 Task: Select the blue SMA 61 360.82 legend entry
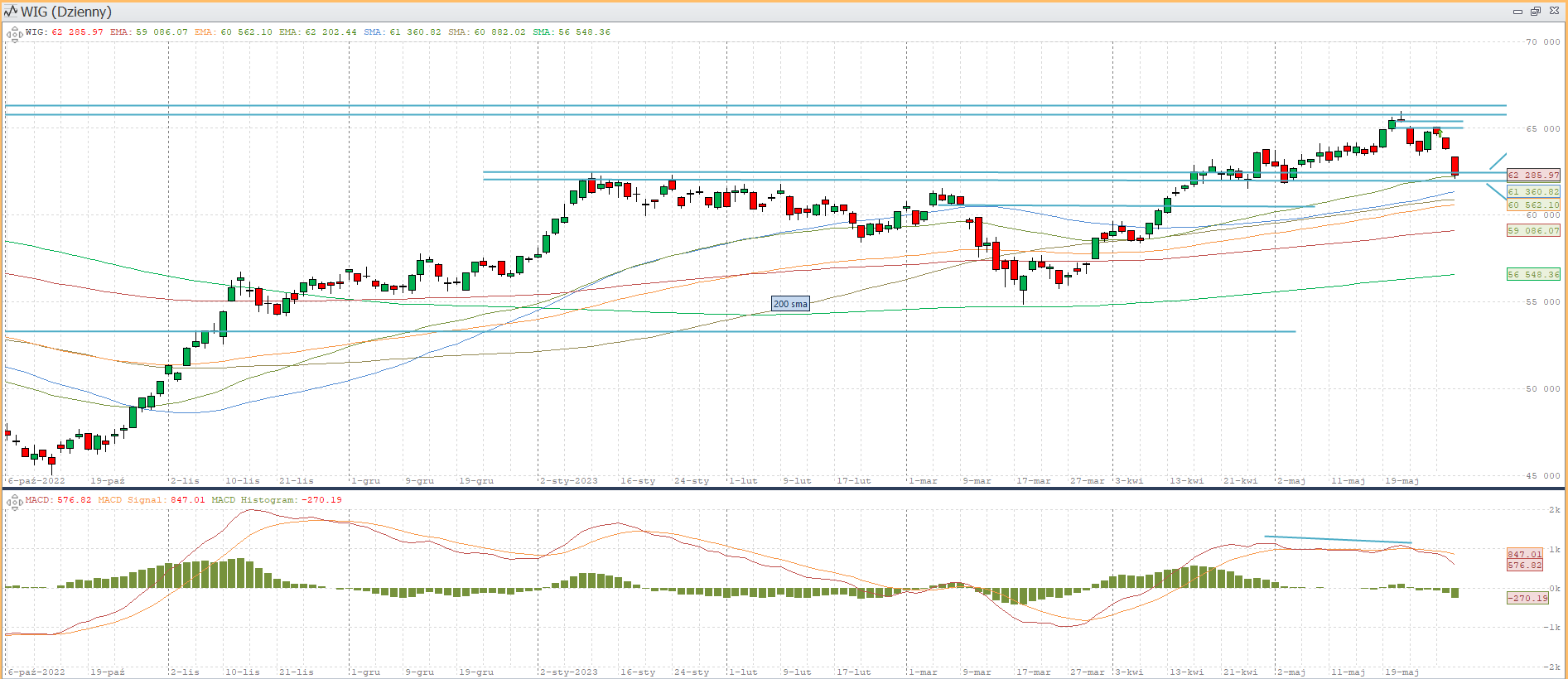point(403,32)
